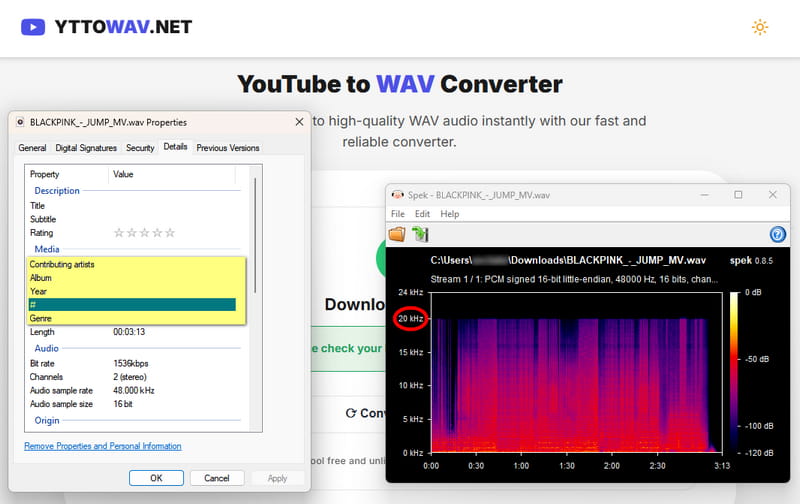The width and height of the screenshot is (800, 504).
Task: Open the blue help icon in Spek
Action: [777, 234]
